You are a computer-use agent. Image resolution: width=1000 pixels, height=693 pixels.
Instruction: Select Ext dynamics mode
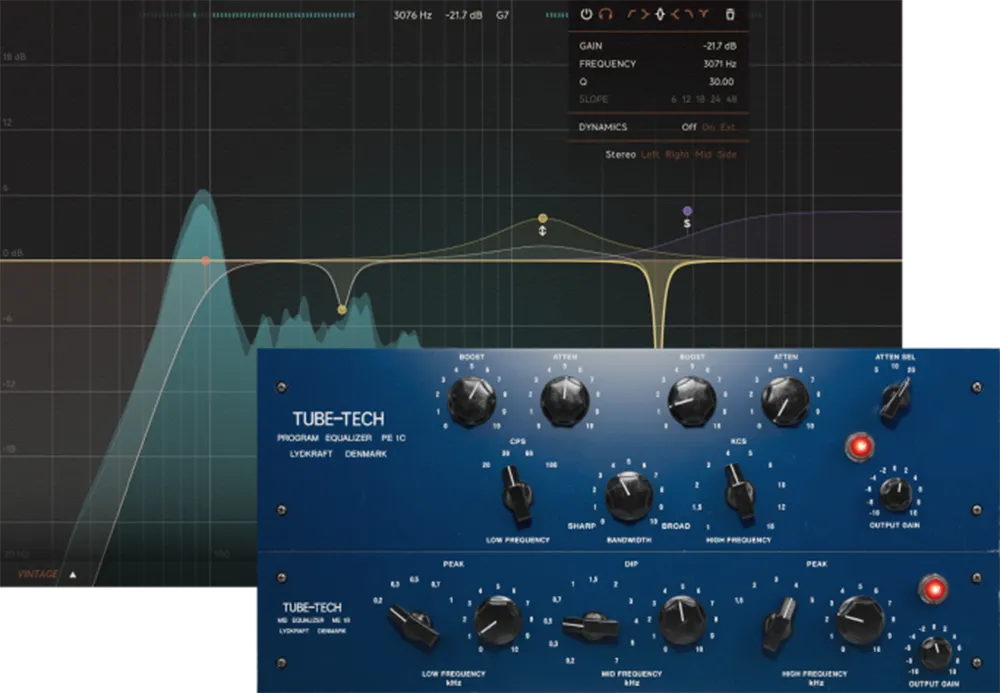[726, 127]
